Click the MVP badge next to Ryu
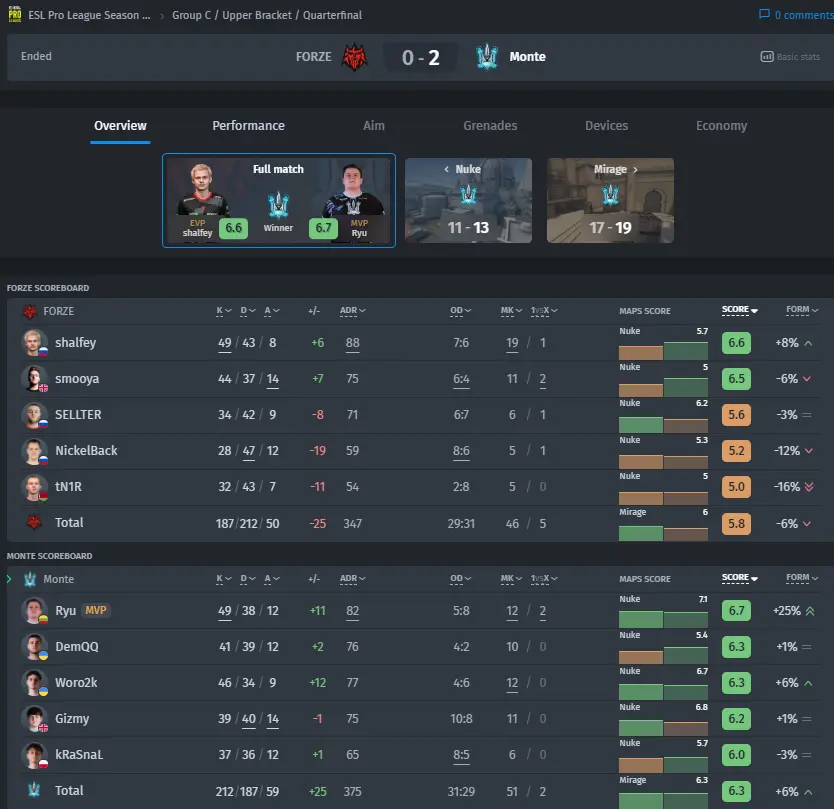The image size is (834, 809). click(x=96, y=610)
